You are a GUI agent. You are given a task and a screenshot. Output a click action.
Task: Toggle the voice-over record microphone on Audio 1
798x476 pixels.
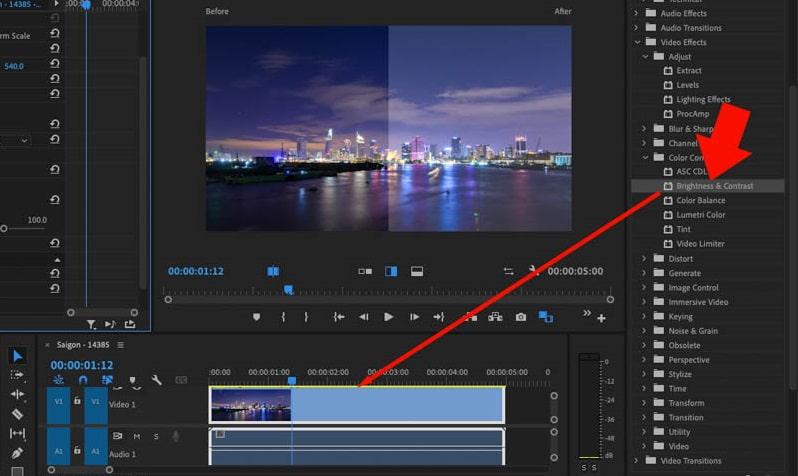click(176, 436)
